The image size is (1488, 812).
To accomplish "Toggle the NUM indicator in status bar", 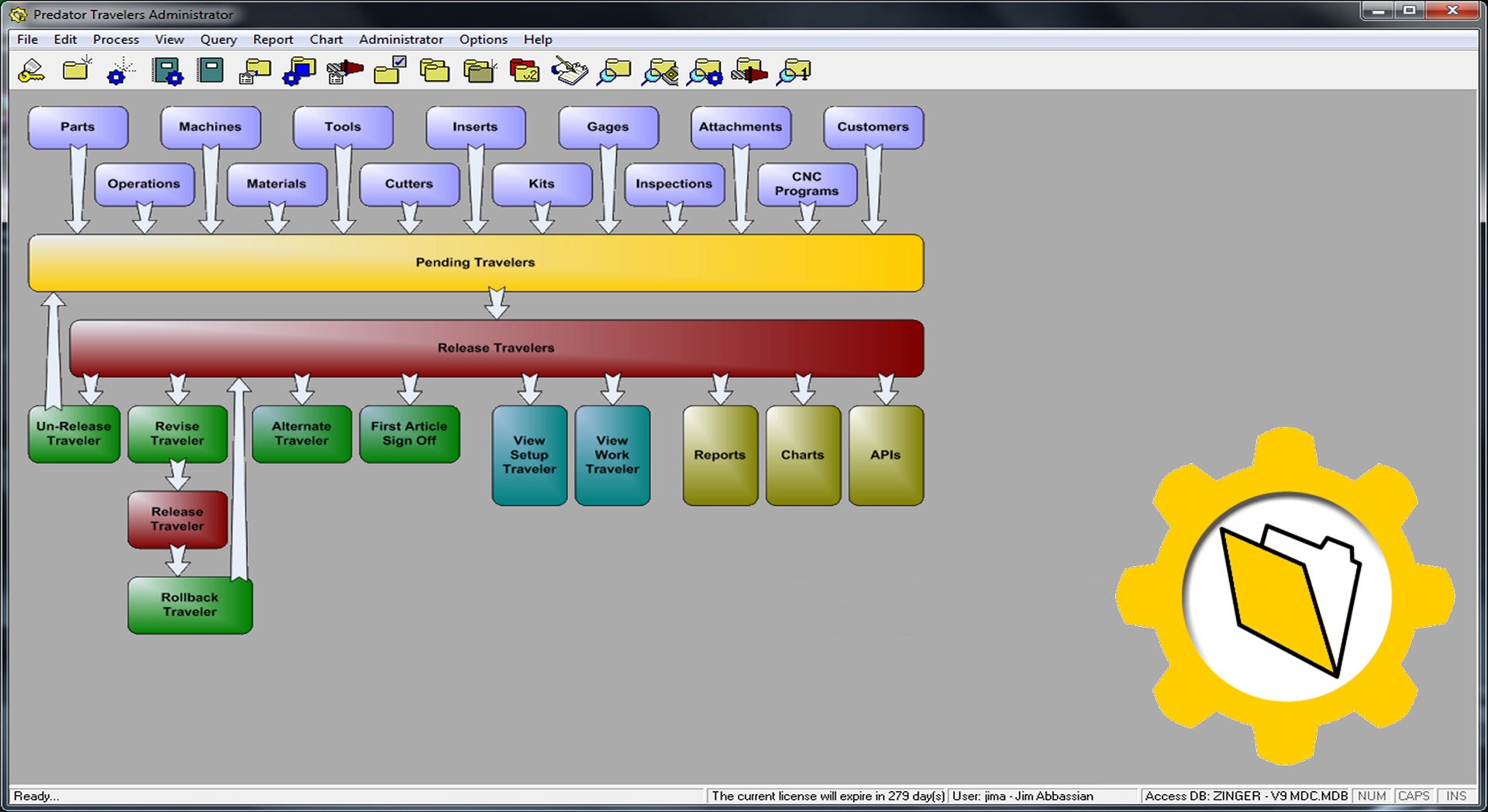I will pyautogui.click(x=1371, y=796).
